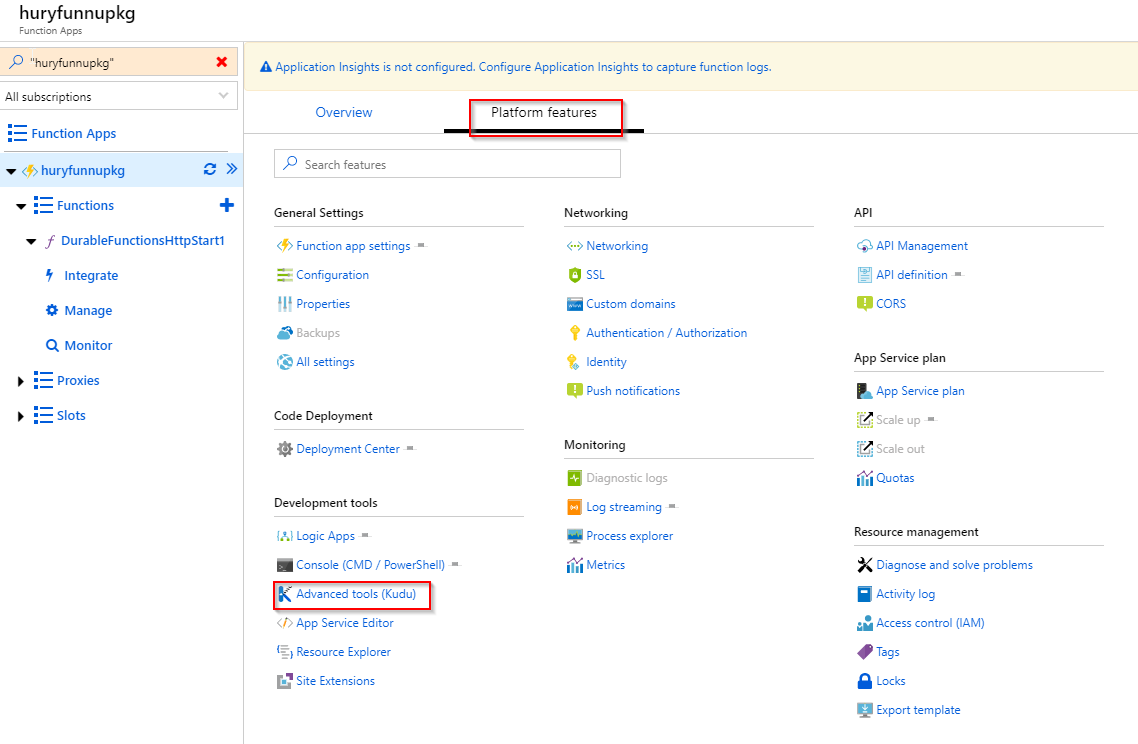
Task: Switch to the Overview tab
Action: click(x=344, y=113)
